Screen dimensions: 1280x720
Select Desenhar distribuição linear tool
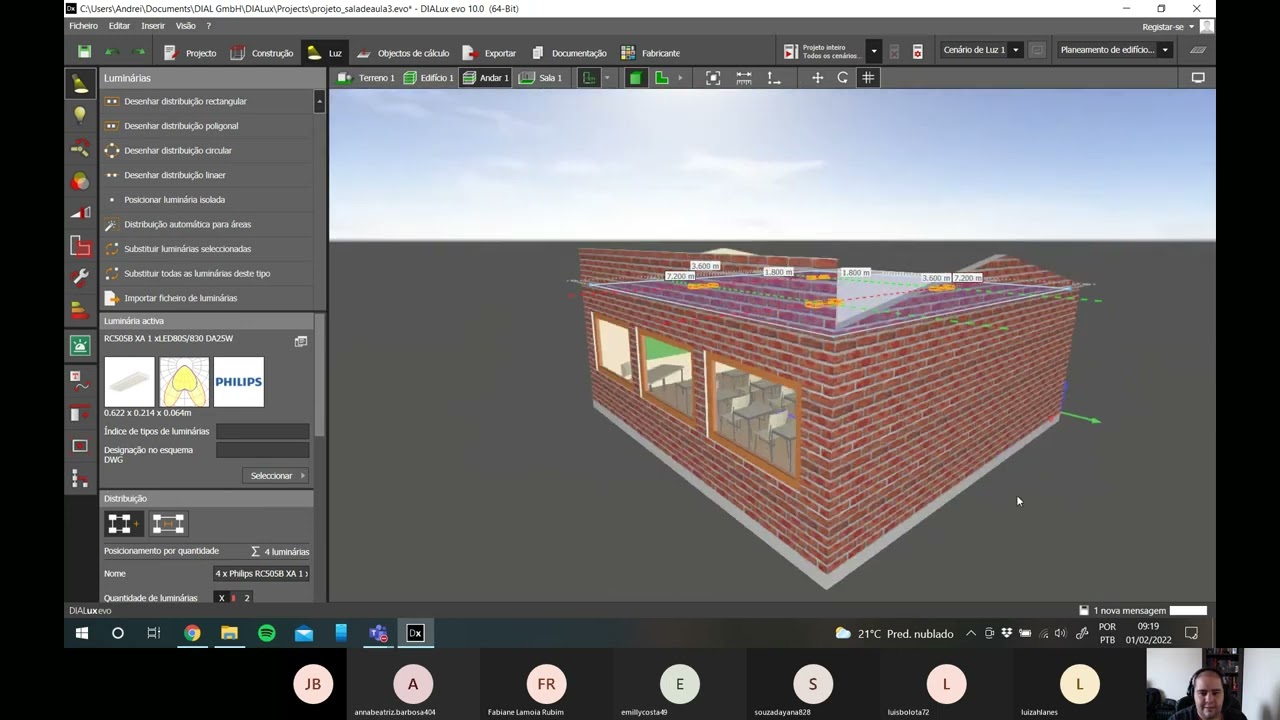[207, 175]
